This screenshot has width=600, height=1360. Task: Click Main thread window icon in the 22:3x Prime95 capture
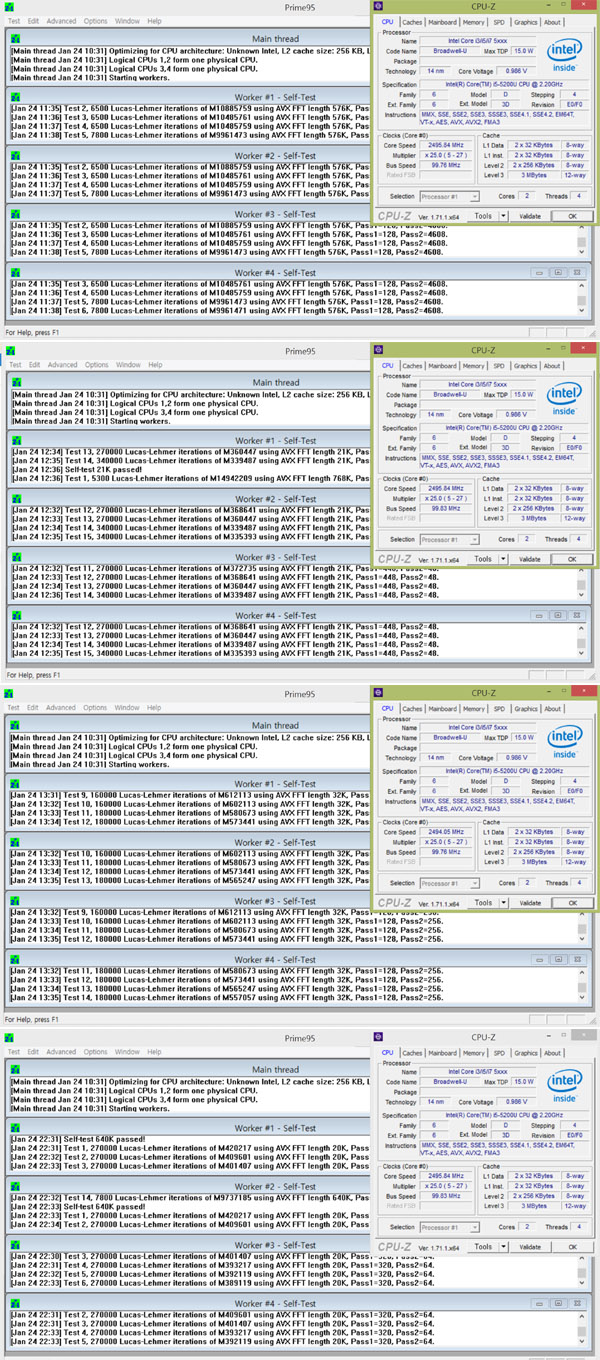14,1070
